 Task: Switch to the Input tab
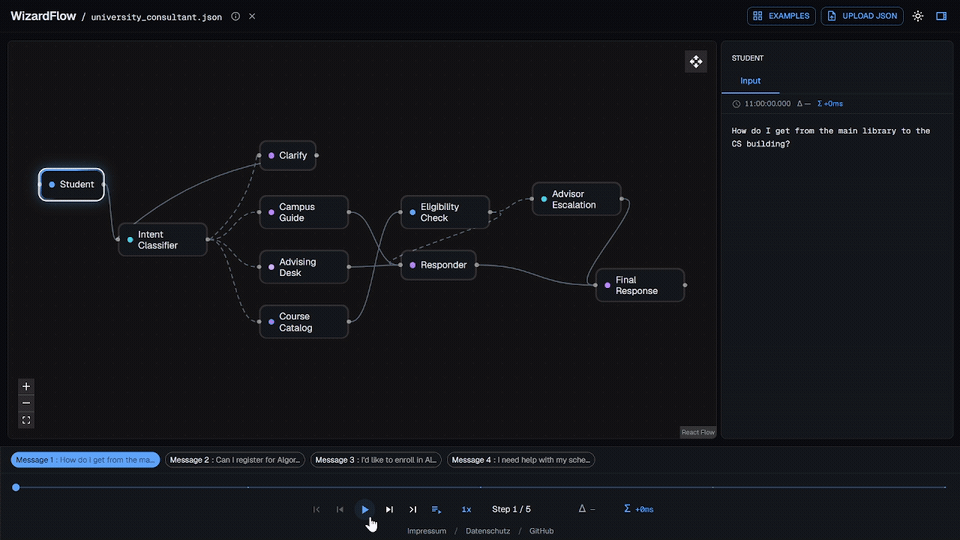click(x=750, y=81)
